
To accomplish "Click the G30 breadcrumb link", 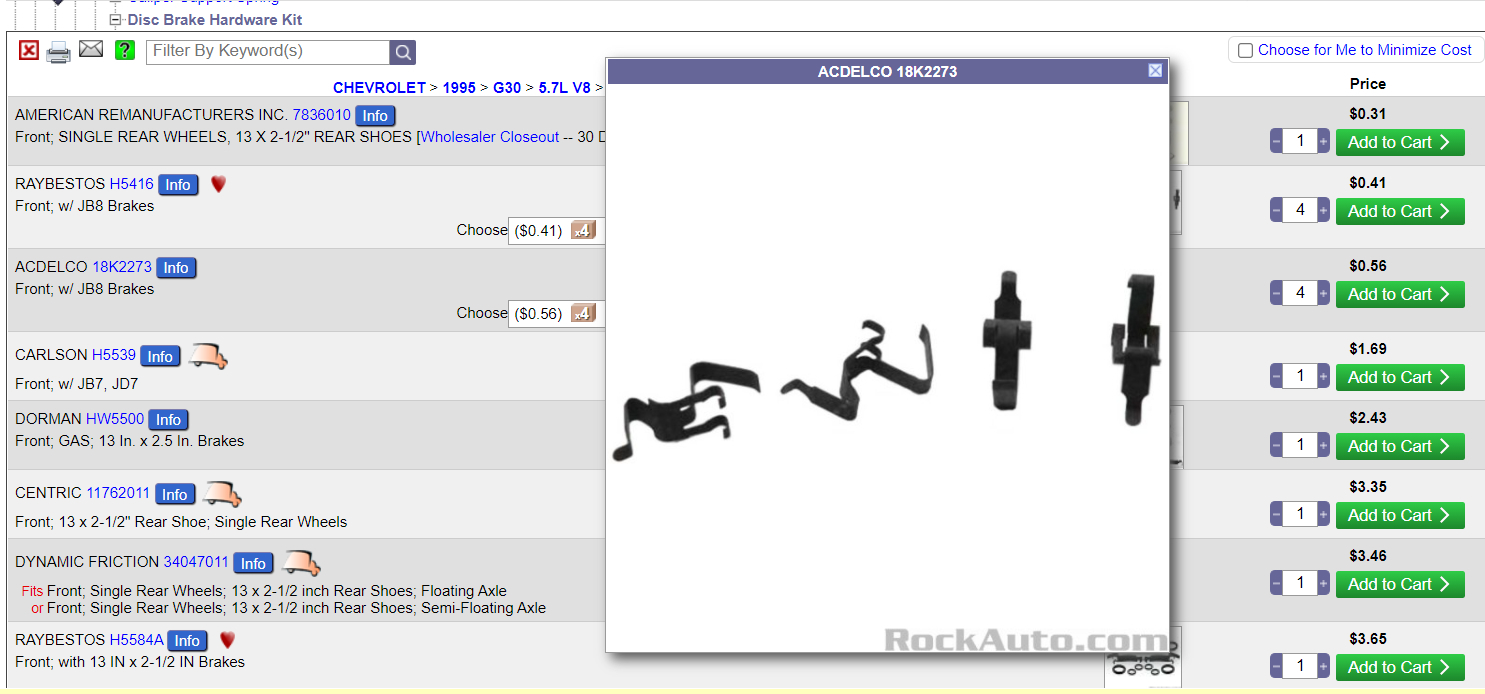I will click(x=507, y=88).
